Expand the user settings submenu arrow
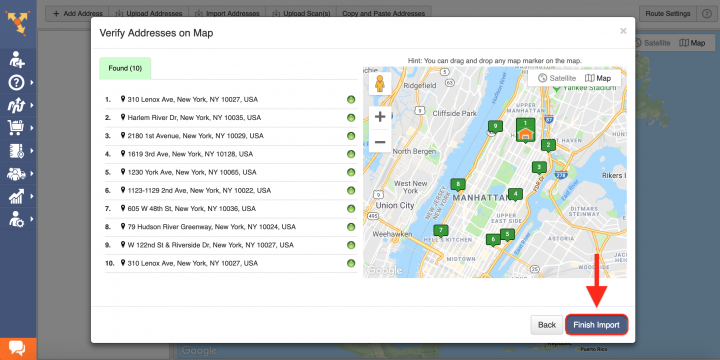Screen dimensions: 720x360 click(x=32, y=219)
